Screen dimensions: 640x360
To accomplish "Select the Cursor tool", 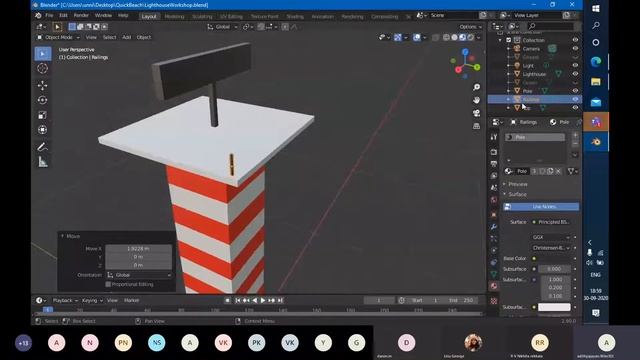I will (x=42, y=68).
